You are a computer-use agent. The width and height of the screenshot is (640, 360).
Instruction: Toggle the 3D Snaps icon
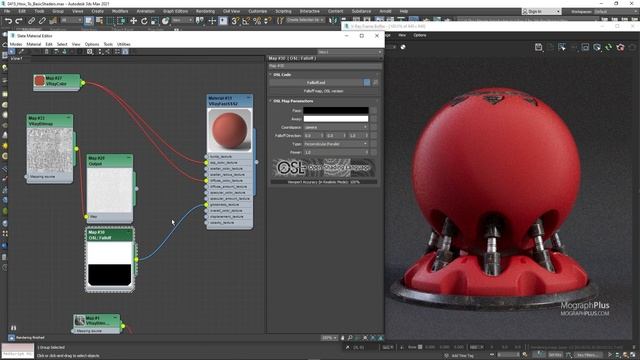pos(235,21)
